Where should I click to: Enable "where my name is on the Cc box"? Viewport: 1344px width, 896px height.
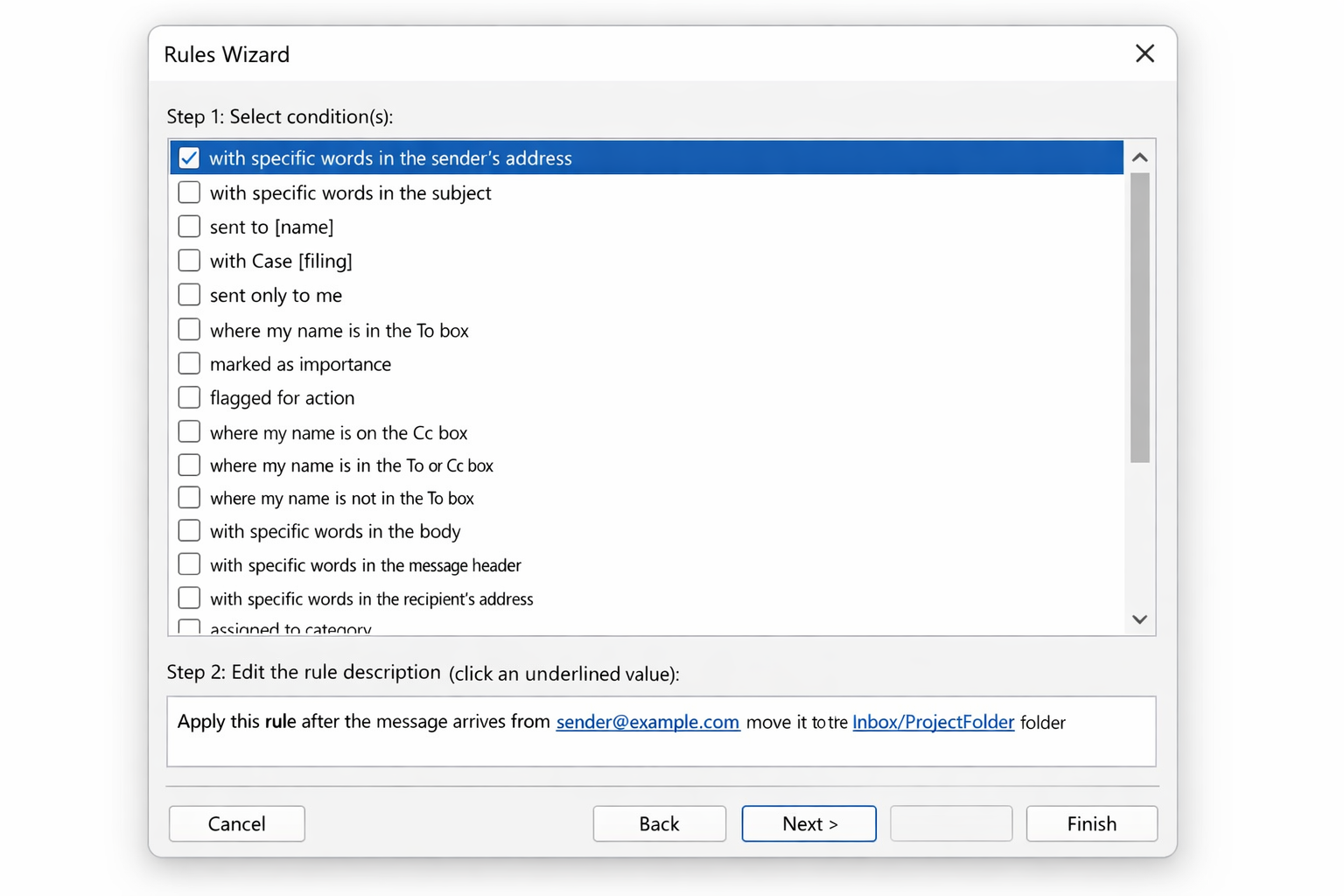coord(188,430)
